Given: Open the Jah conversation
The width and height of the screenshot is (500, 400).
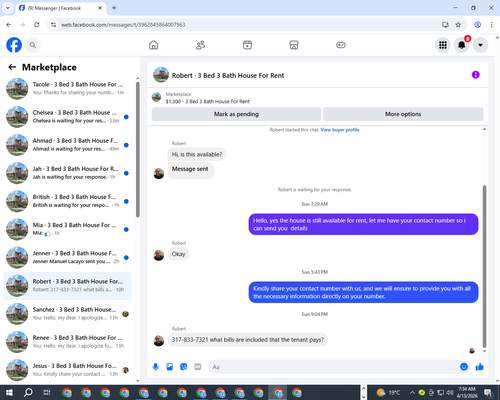Looking at the screenshot, I should point(67,173).
